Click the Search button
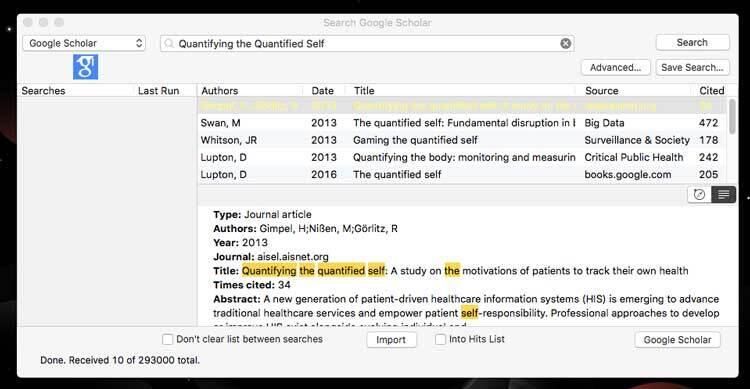Screen dimensions: 750x389 692,43
